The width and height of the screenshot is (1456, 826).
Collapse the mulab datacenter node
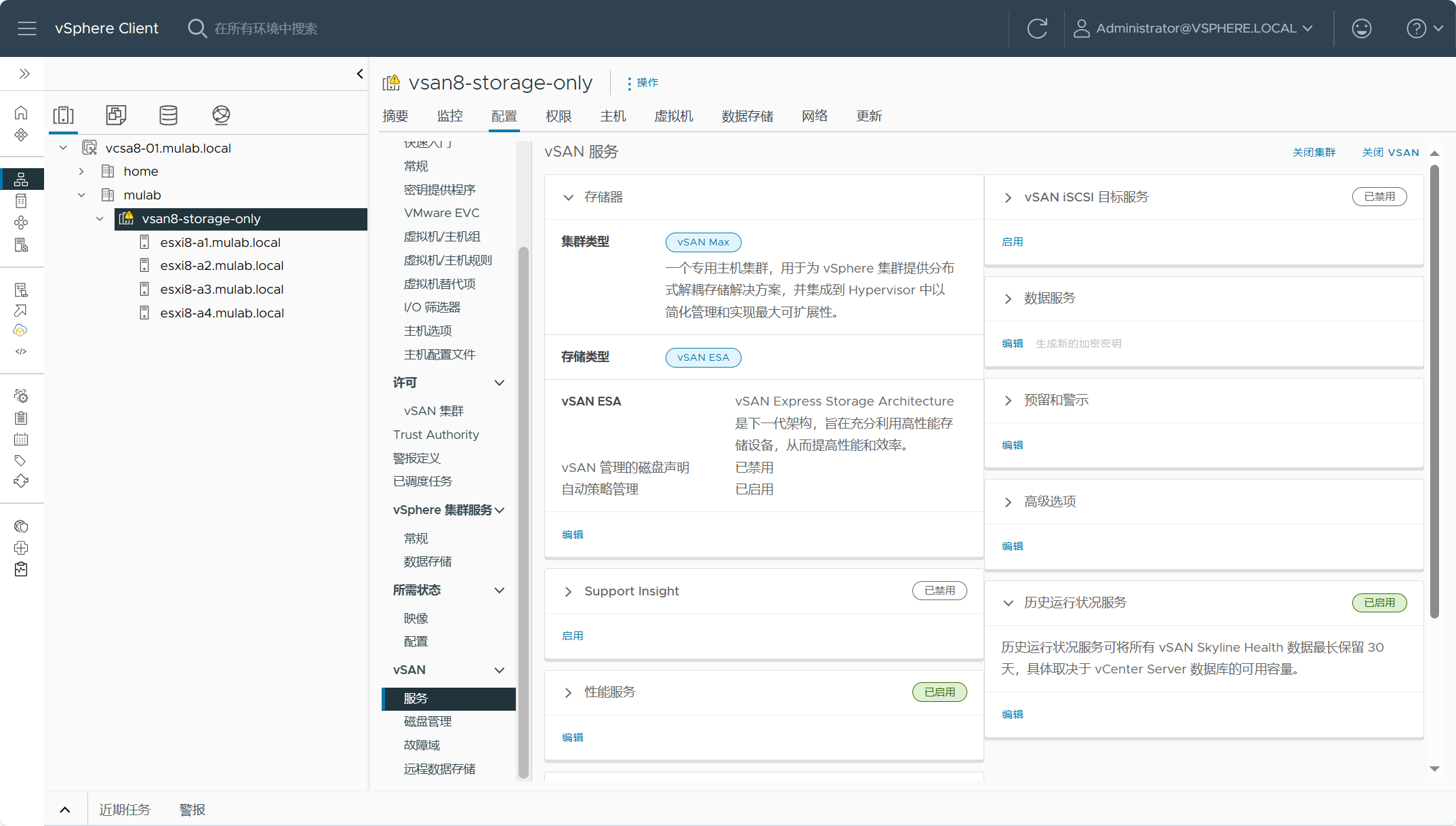click(81, 195)
